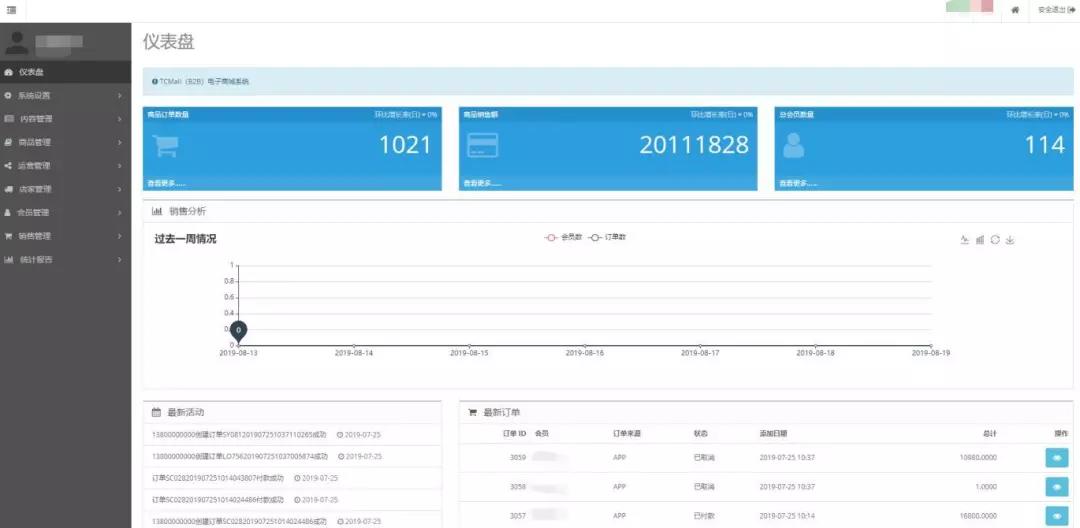Click the home icon in top bar
1080x528 pixels.
click(x=1015, y=10)
